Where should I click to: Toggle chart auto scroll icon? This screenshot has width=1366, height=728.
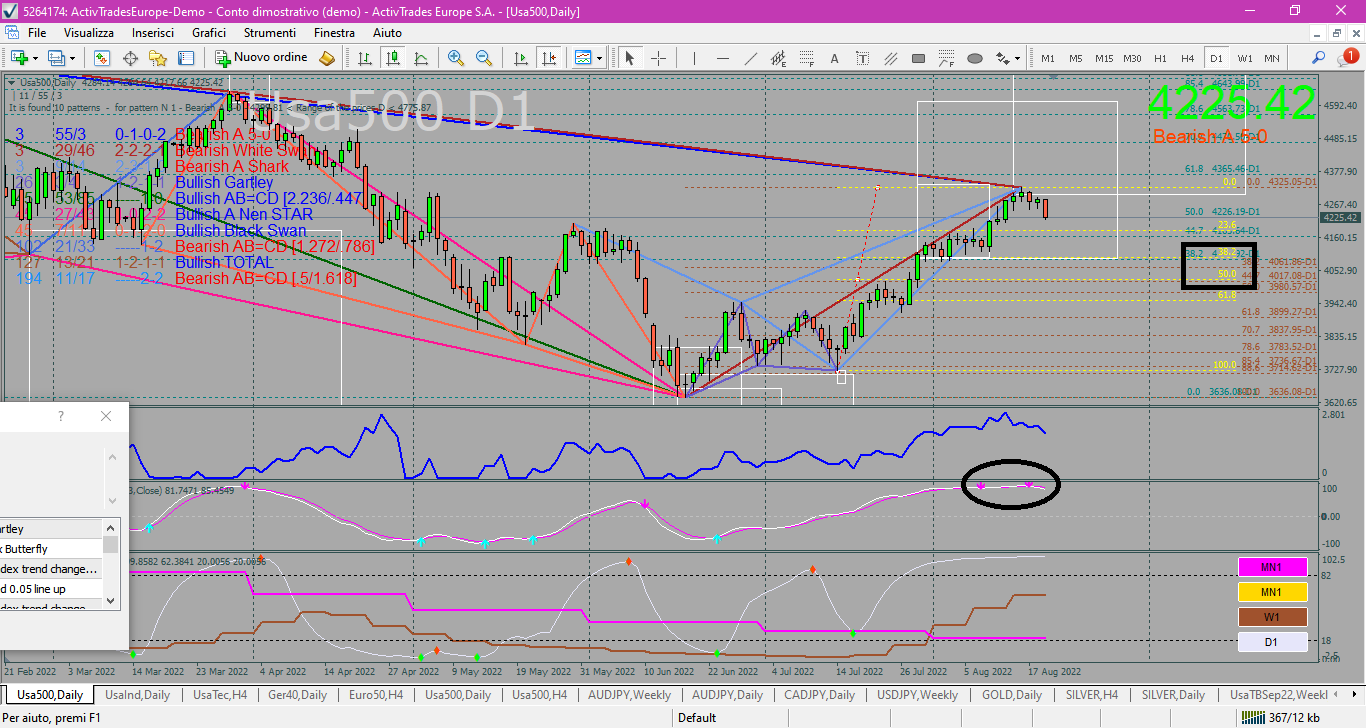pos(520,58)
